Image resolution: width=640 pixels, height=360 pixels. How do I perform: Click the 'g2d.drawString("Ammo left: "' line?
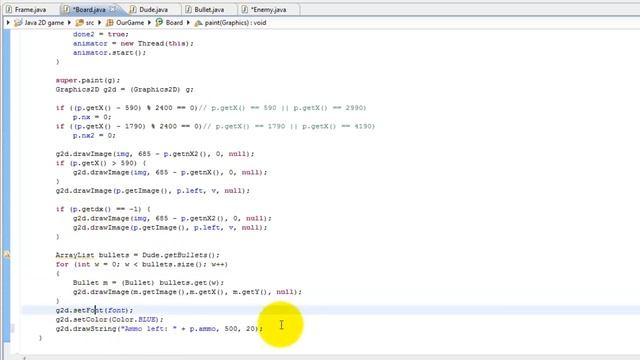click(x=159, y=329)
